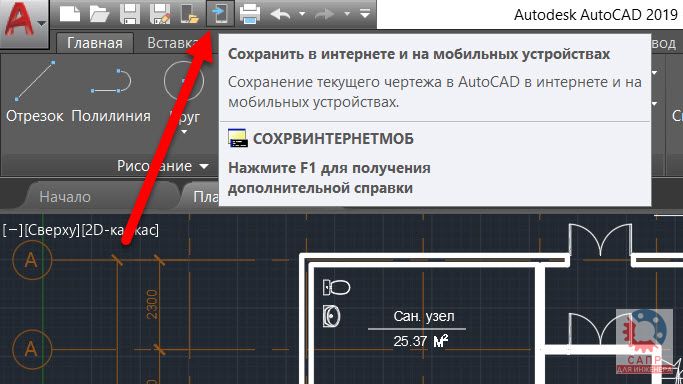Viewport: 683px width, 384px height.
Task: Click the Сан. узел room label
Action: [424, 316]
